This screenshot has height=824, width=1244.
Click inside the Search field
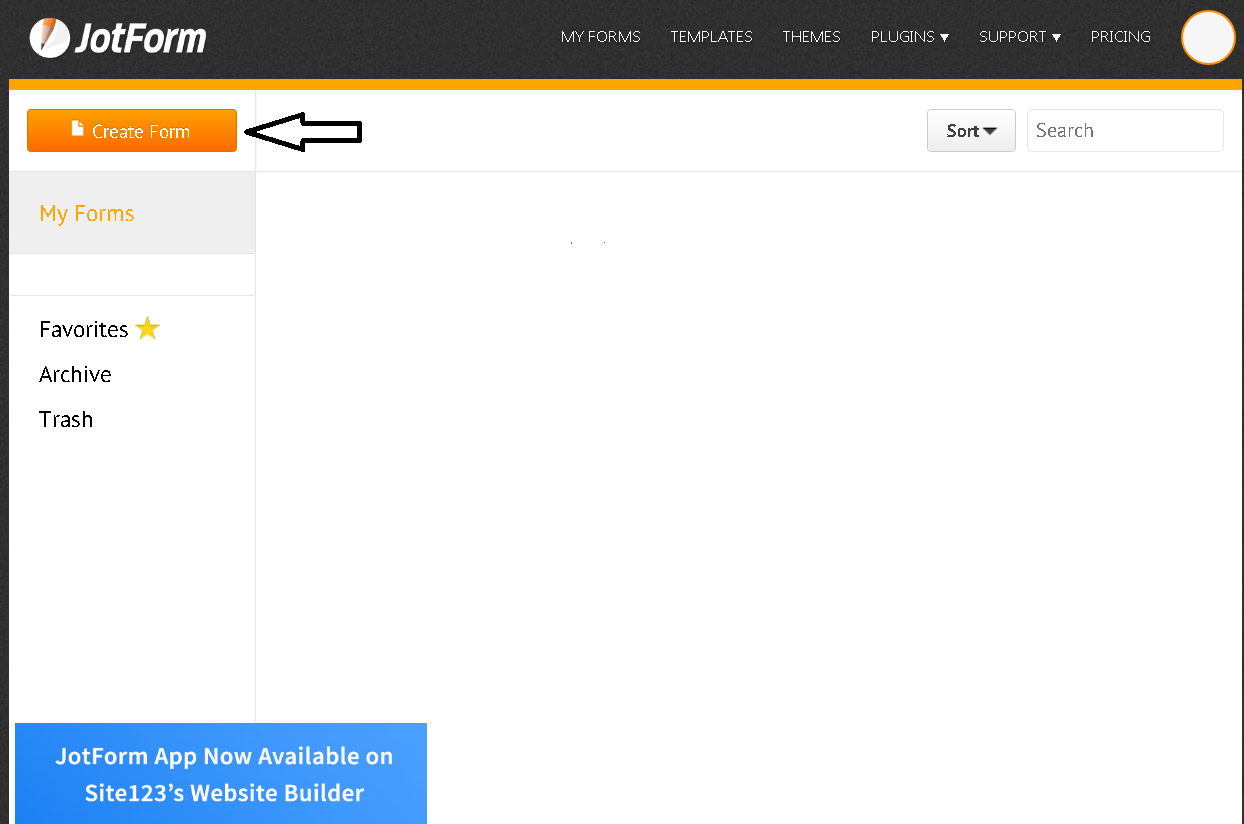tap(1124, 130)
